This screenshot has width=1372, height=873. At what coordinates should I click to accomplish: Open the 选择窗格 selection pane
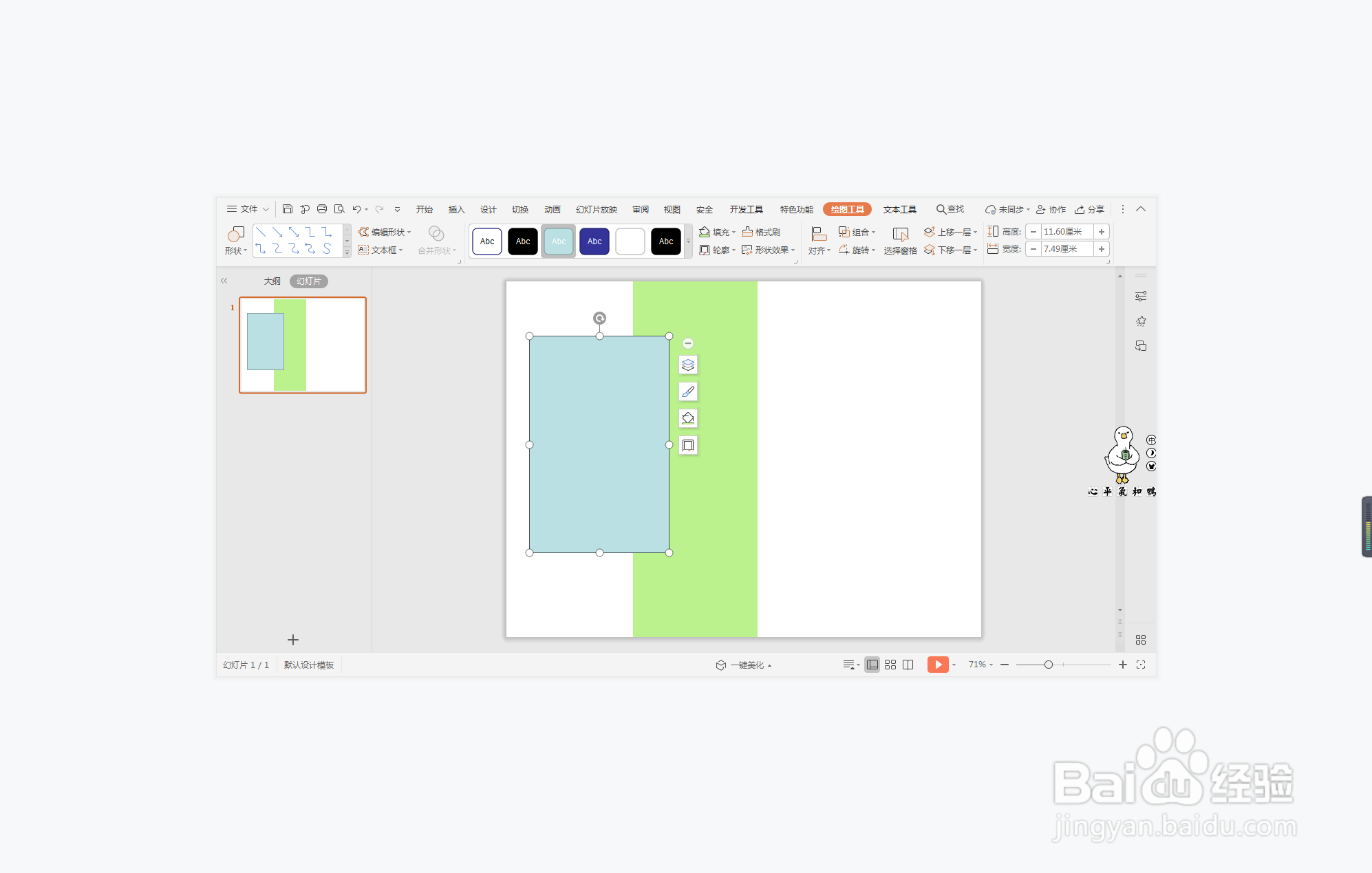click(x=900, y=241)
